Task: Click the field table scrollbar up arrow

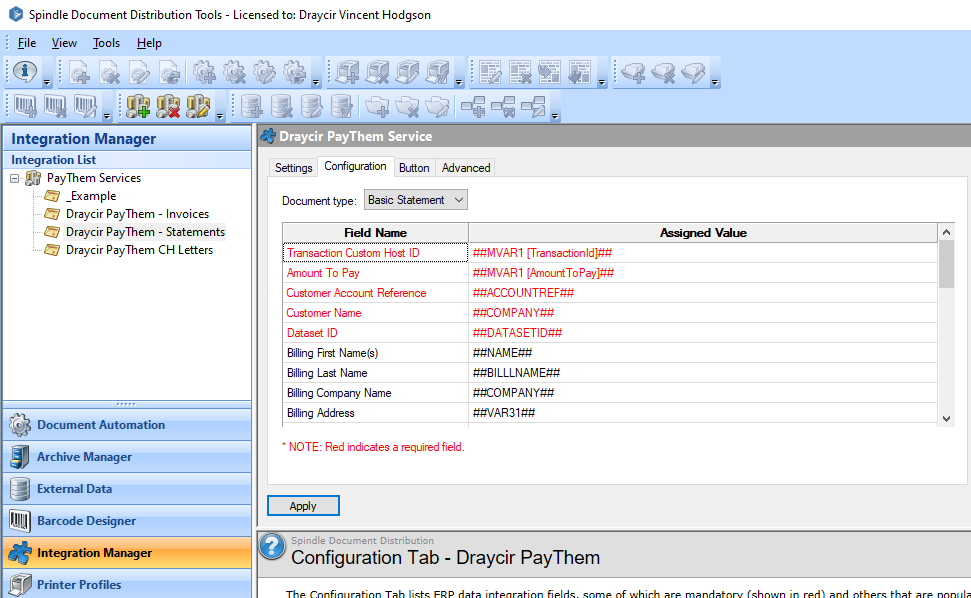Action: coord(946,232)
